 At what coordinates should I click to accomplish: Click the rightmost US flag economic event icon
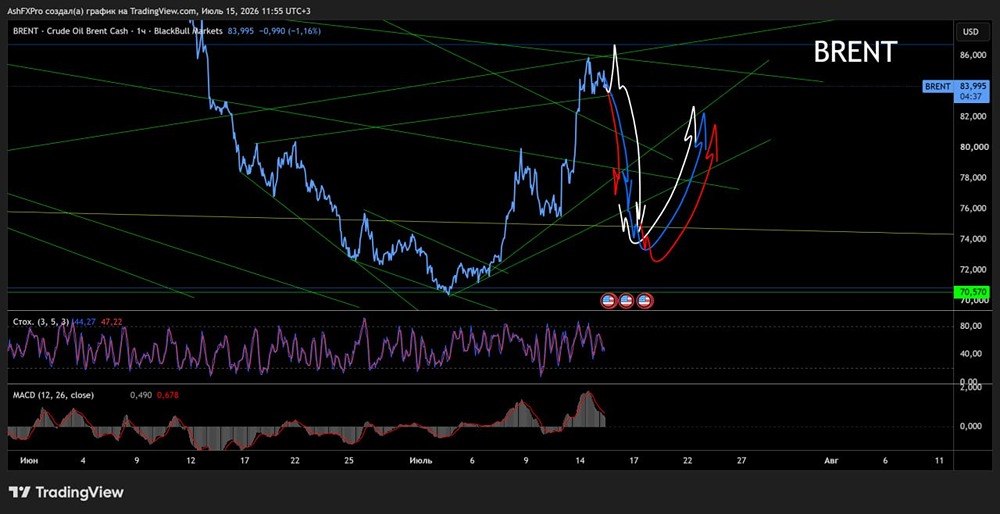click(x=645, y=301)
